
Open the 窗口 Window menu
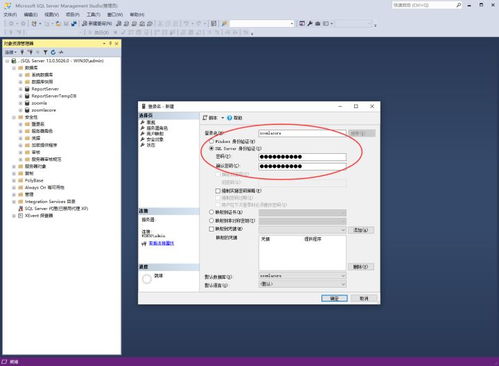pos(115,15)
